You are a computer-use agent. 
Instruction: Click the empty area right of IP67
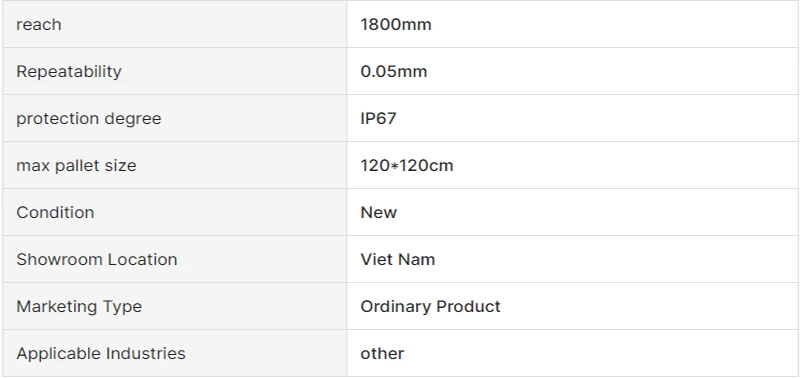pos(597,118)
